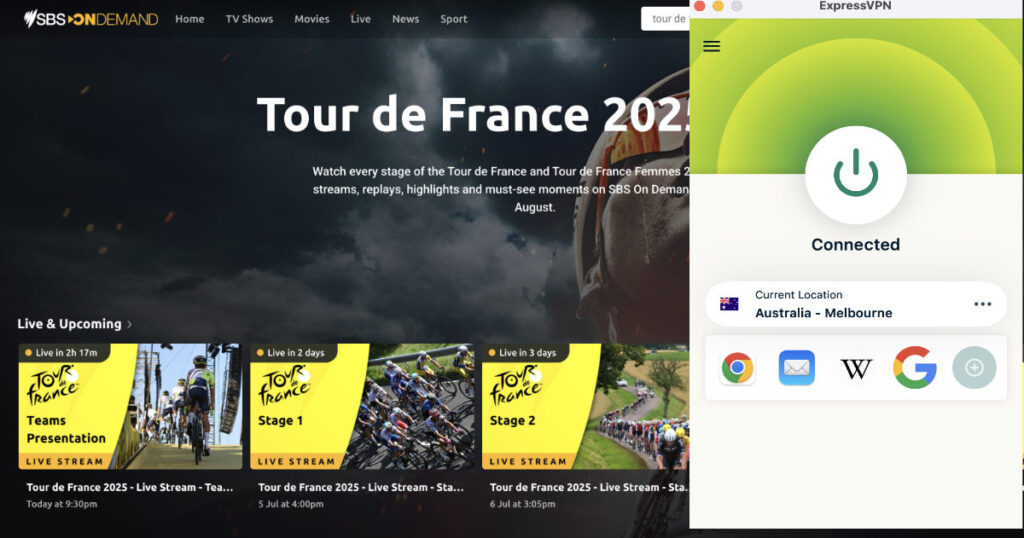Expand the Live & Upcoming section chevron

(129, 324)
